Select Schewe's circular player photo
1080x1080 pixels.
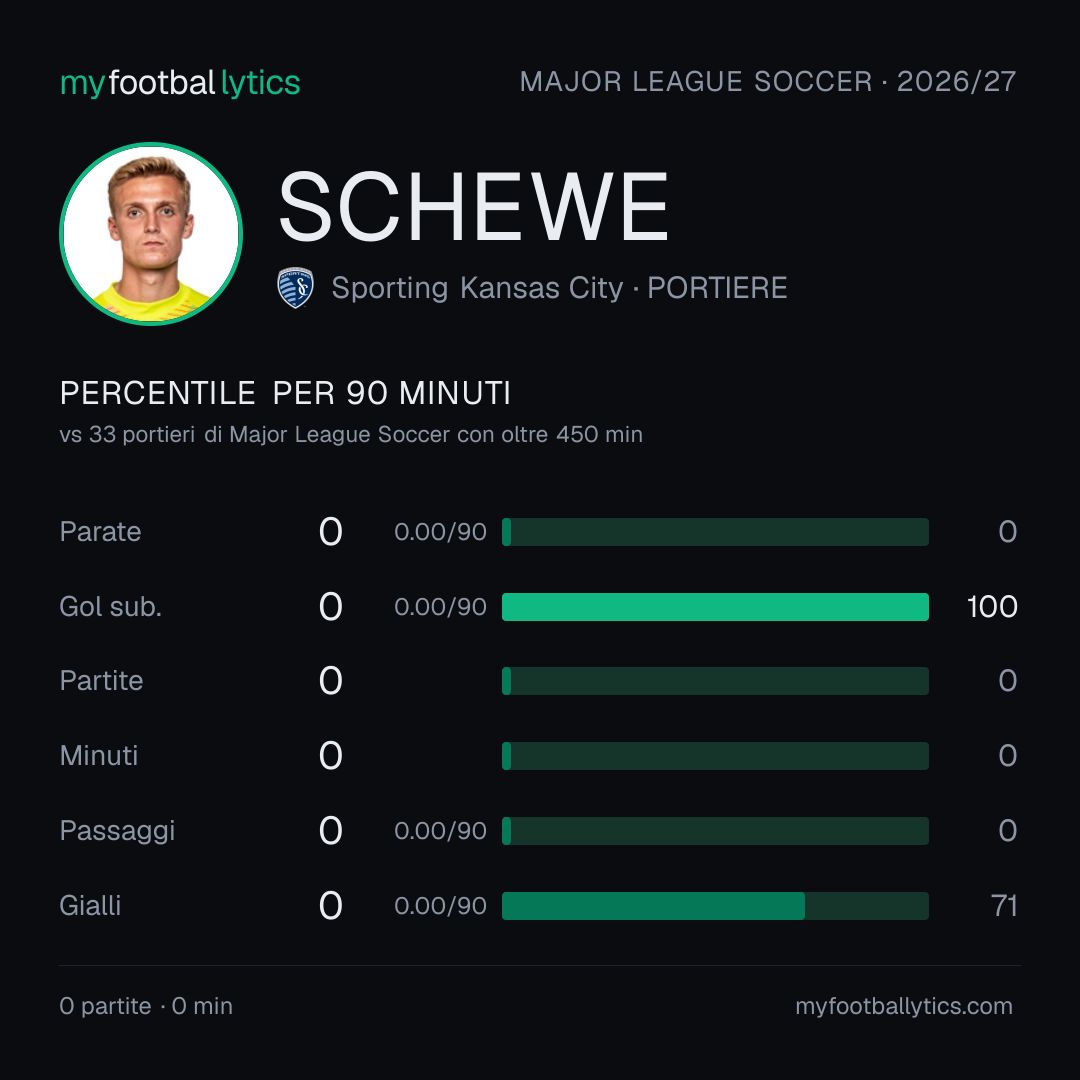[x=151, y=234]
